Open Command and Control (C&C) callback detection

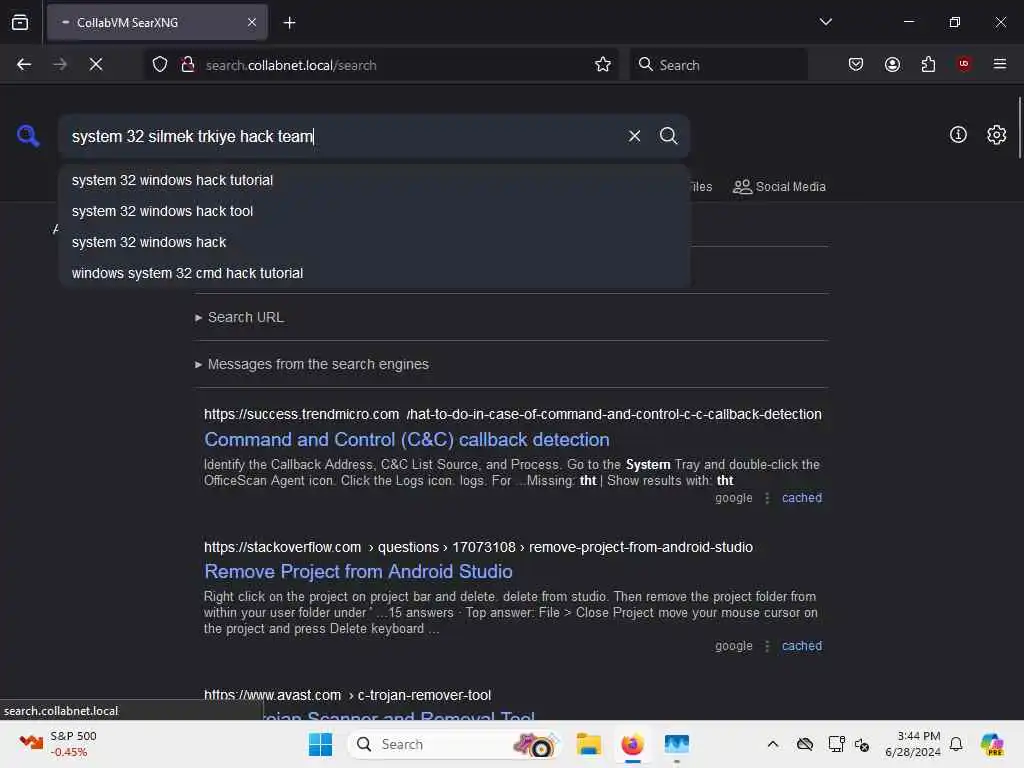pos(407,440)
